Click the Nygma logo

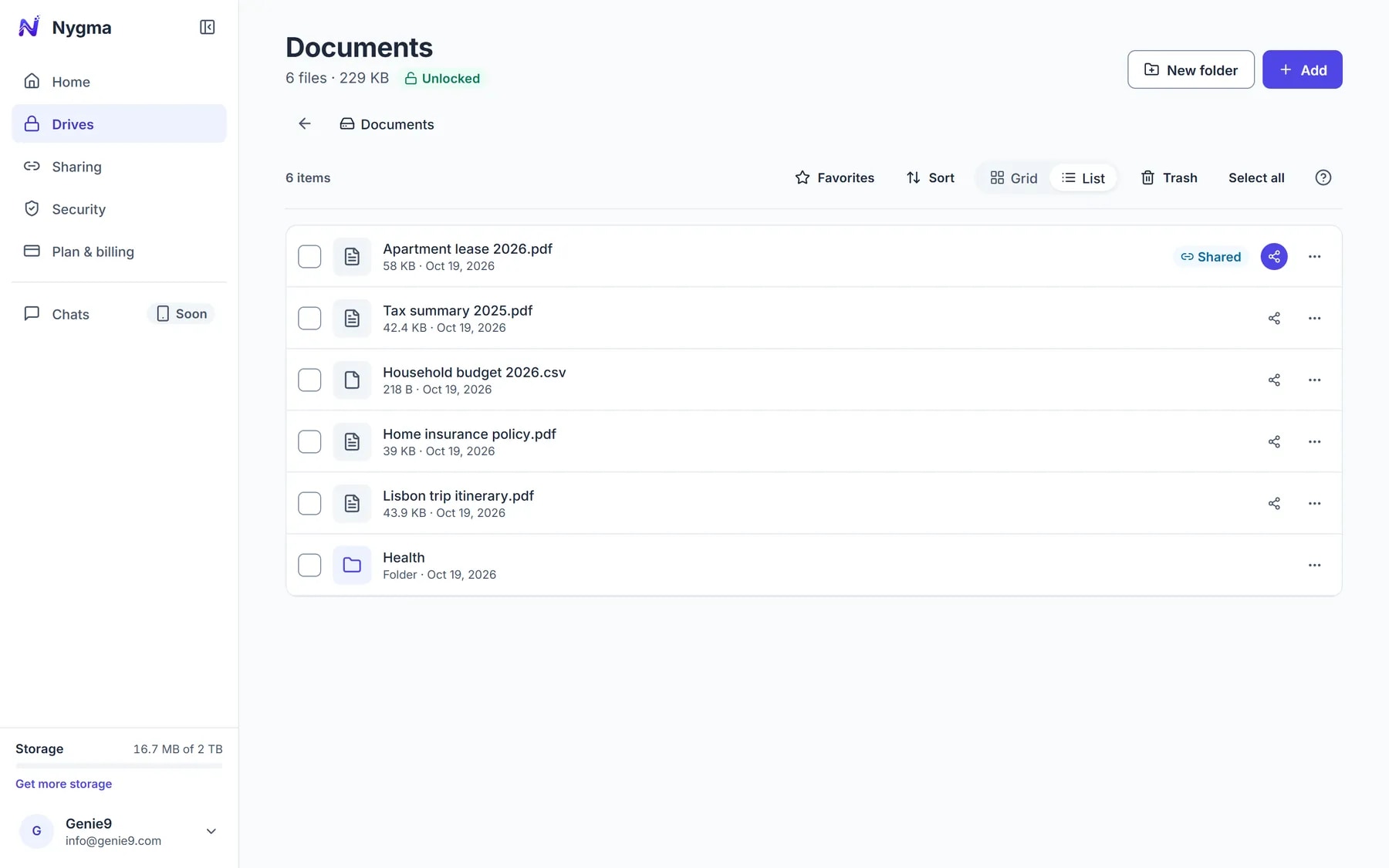pyautogui.click(x=29, y=27)
